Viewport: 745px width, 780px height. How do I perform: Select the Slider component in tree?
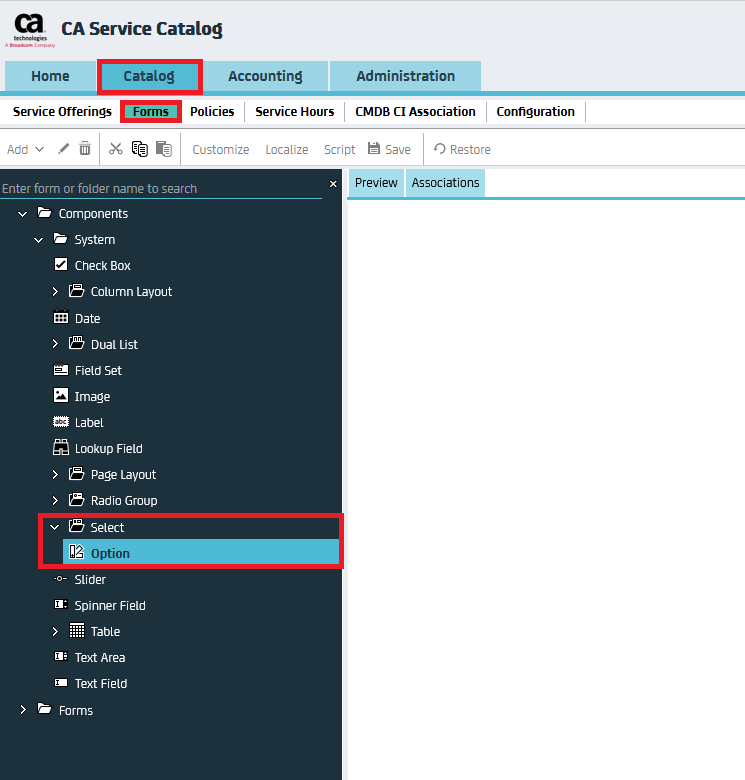tap(90, 580)
